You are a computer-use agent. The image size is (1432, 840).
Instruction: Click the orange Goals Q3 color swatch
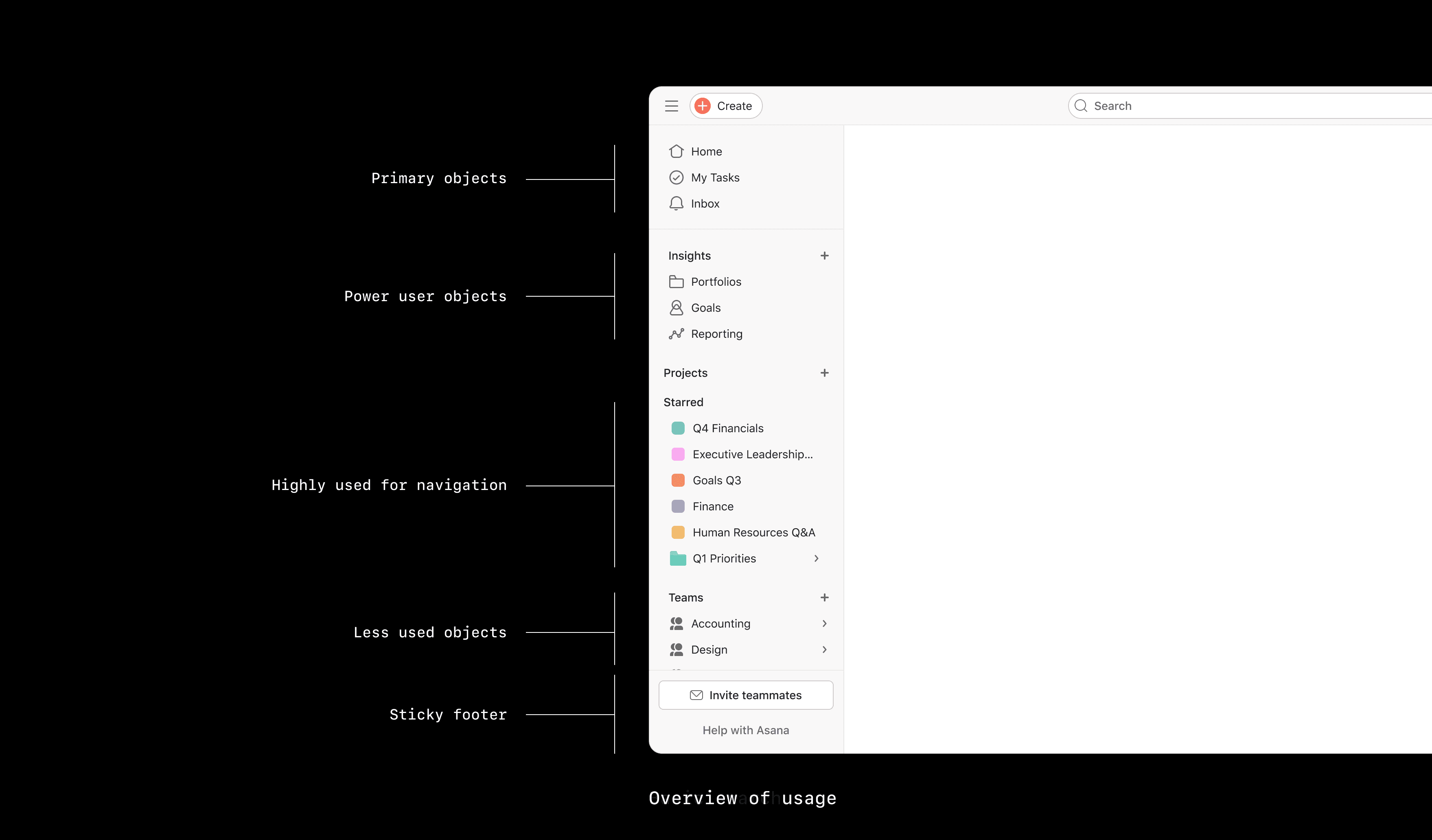(x=677, y=480)
